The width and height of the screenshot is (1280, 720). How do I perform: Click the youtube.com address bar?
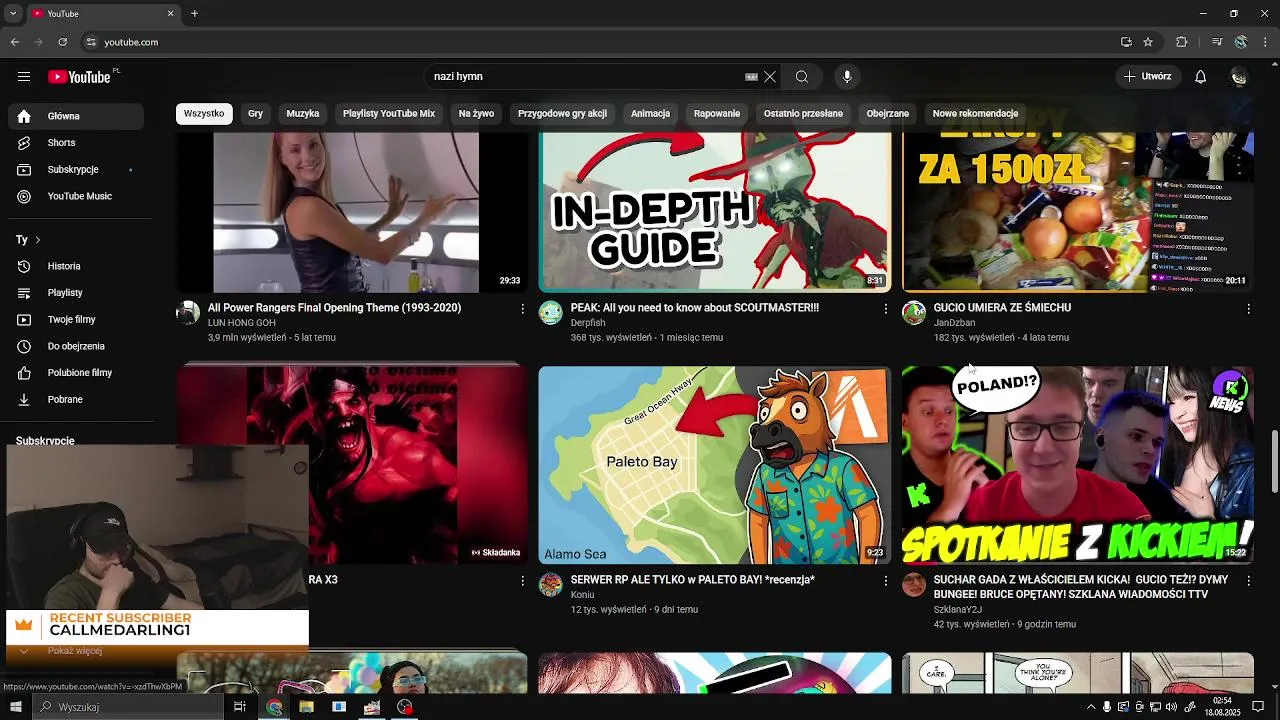(x=600, y=42)
